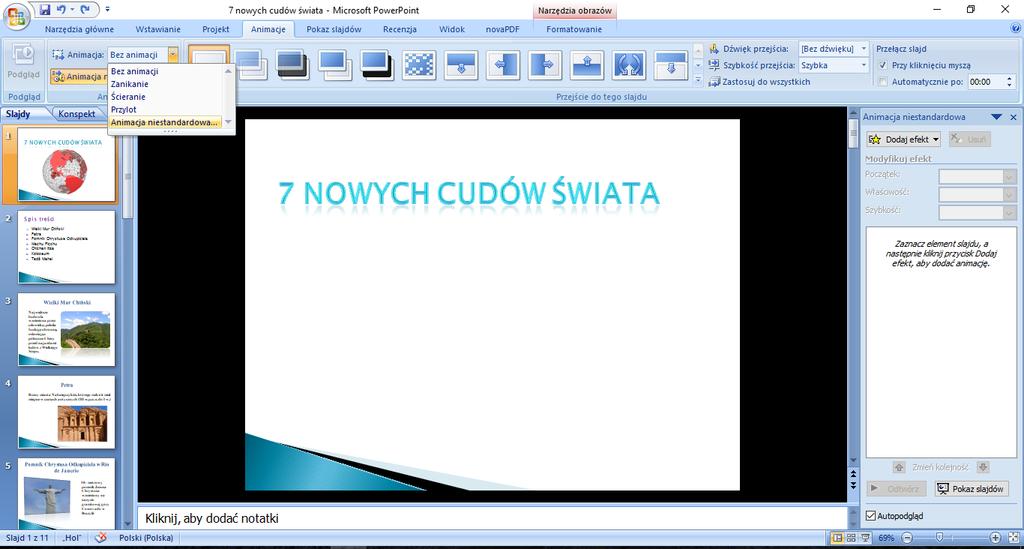Switch to Slide Sorter view icon
The width and height of the screenshot is (1024, 549).
852,538
